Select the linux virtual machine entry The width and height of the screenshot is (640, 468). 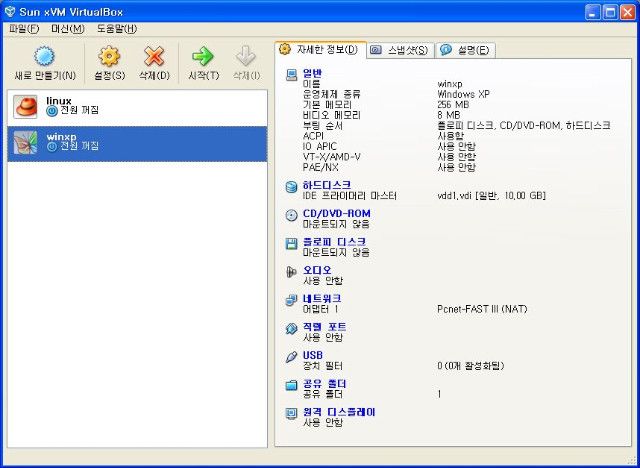point(137,108)
